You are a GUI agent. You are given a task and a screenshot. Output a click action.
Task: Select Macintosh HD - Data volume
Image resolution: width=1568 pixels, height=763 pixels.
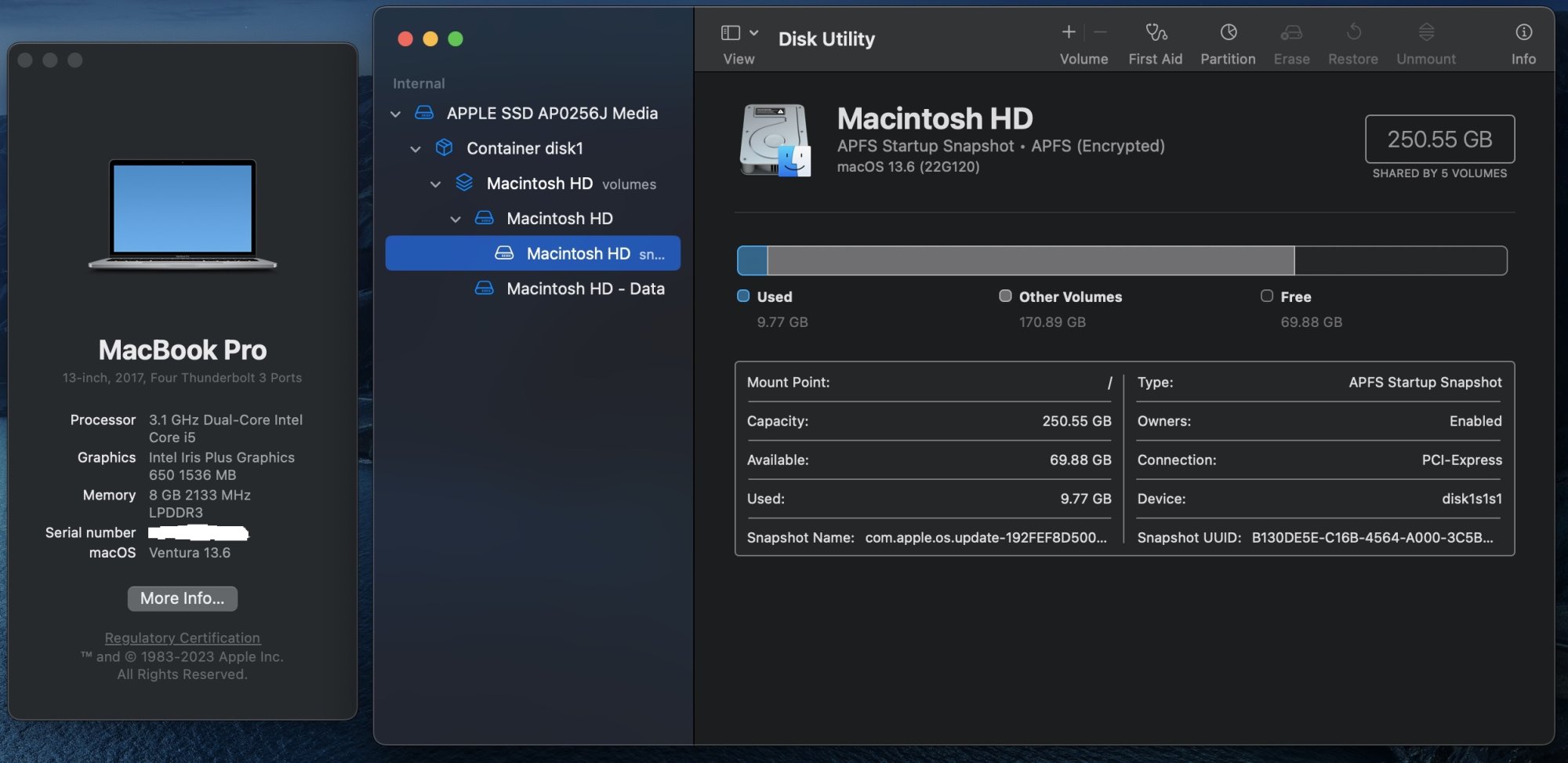[x=585, y=289]
